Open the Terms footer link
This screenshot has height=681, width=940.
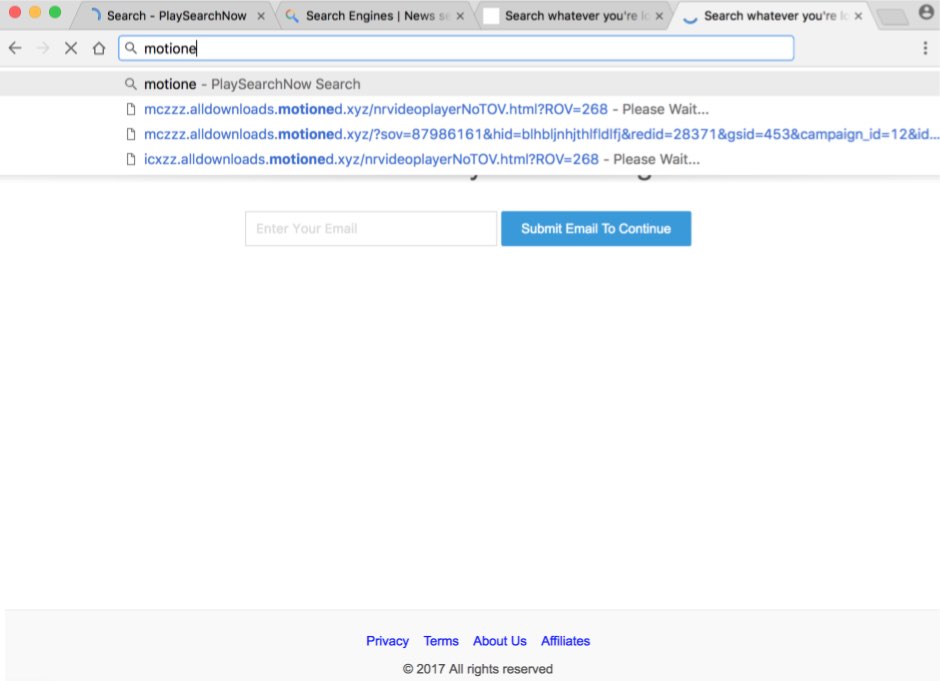click(x=441, y=641)
